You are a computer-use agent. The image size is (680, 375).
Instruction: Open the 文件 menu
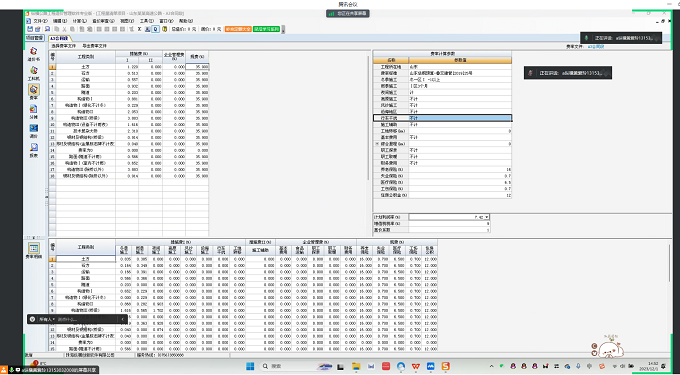pyautogui.click(x=40, y=21)
